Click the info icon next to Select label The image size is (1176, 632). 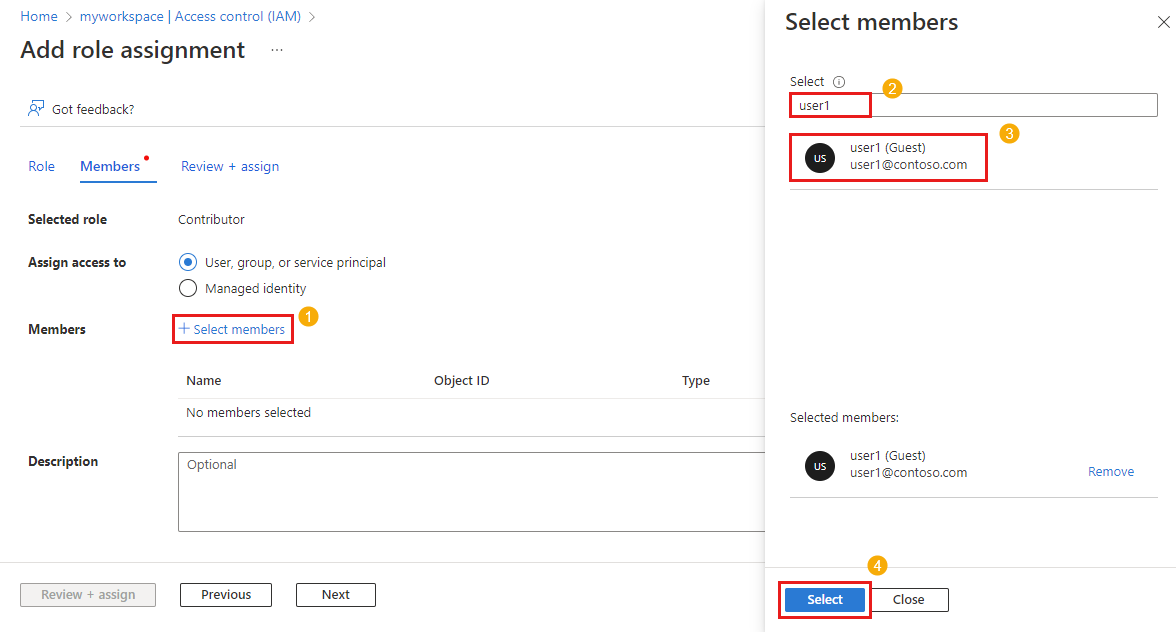click(x=839, y=82)
